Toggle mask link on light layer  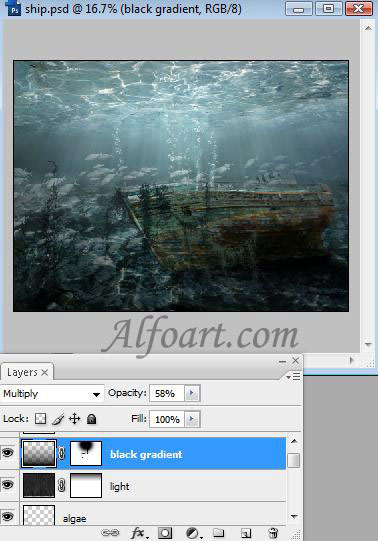pyautogui.click(x=62, y=485)
